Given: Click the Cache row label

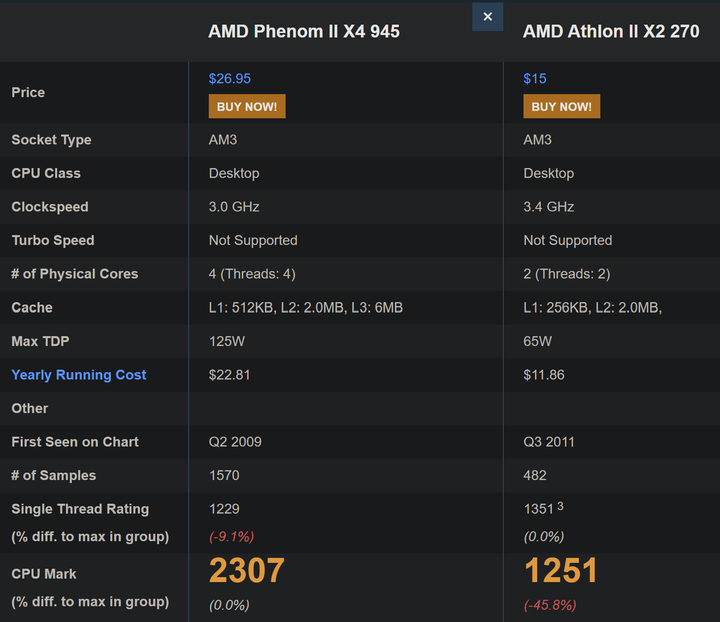Looking at the screenshot, I should [32, 308].
